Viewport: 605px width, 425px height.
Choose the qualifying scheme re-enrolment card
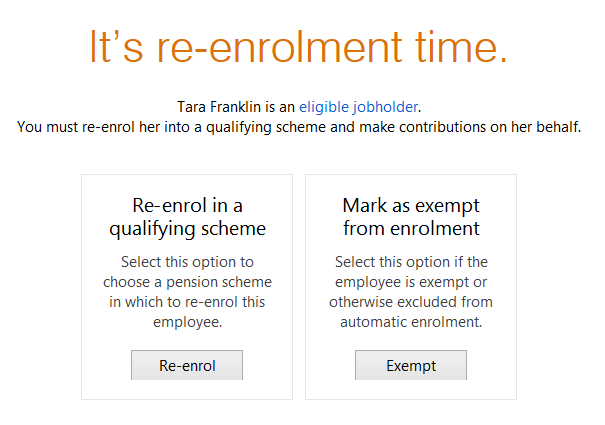(187, 286)
